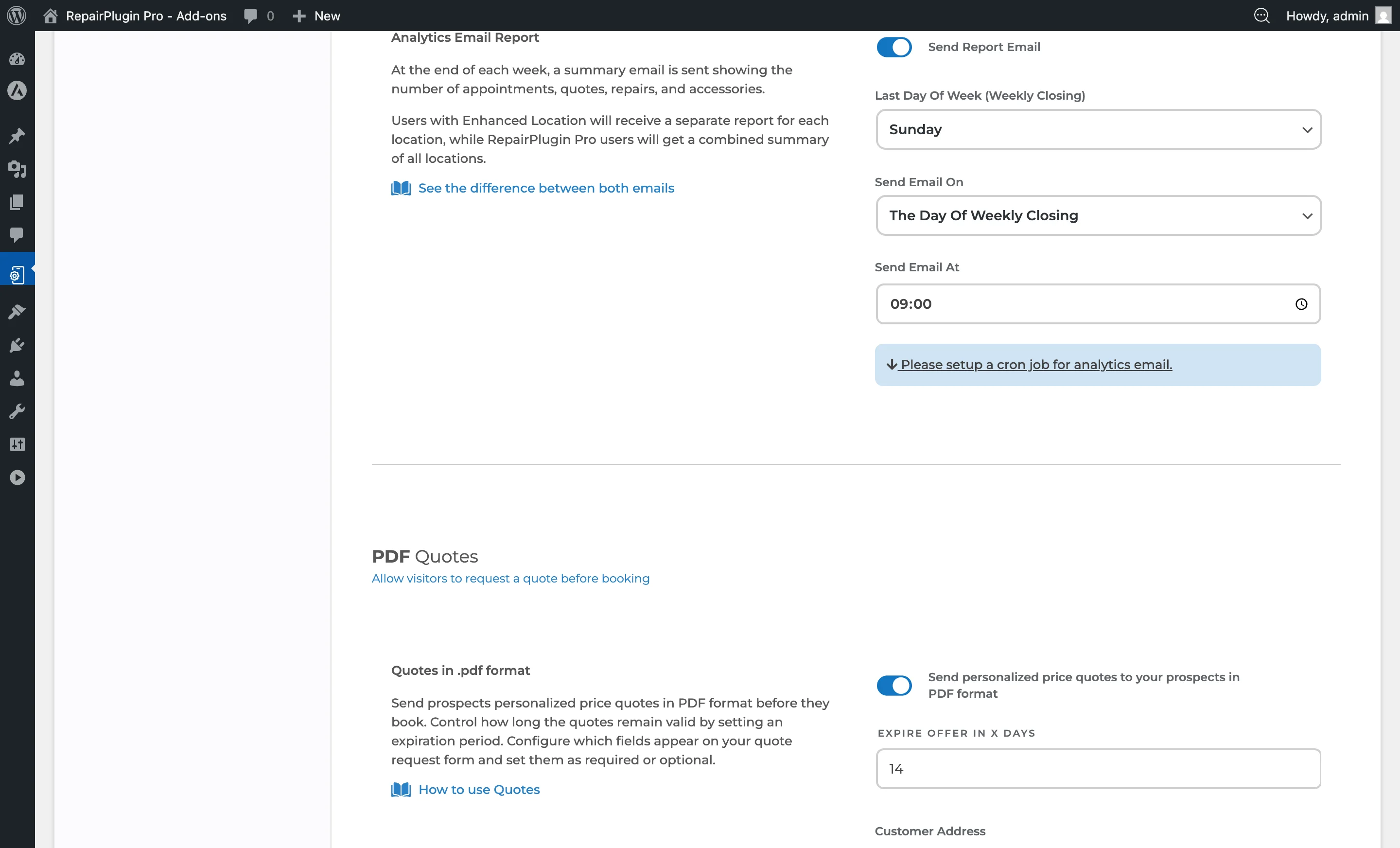Screen dimensions: 1400x848
Task: Click the Pages icon in the sidebar
Action: [x=17, y=202]
